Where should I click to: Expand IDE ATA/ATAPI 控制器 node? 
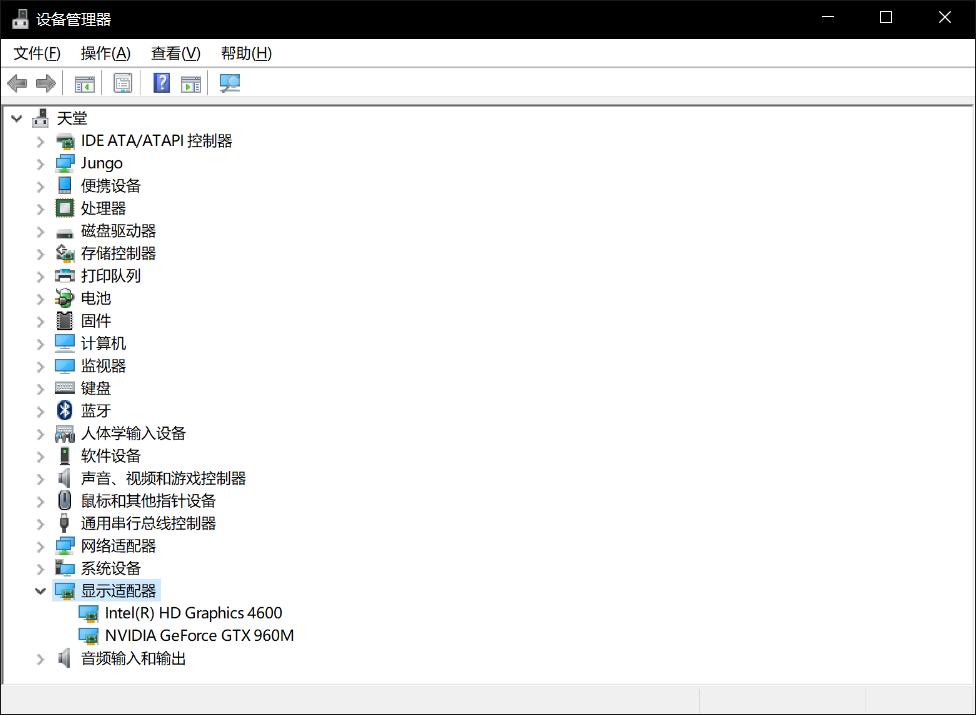pyautogui.click(x=40, y=141)
